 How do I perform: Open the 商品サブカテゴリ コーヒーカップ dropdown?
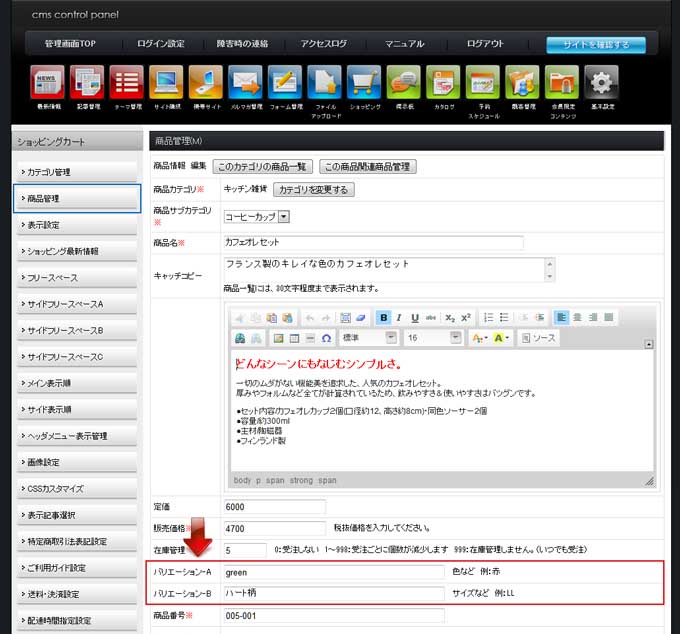pyautogui.click(x=284, y=215)
